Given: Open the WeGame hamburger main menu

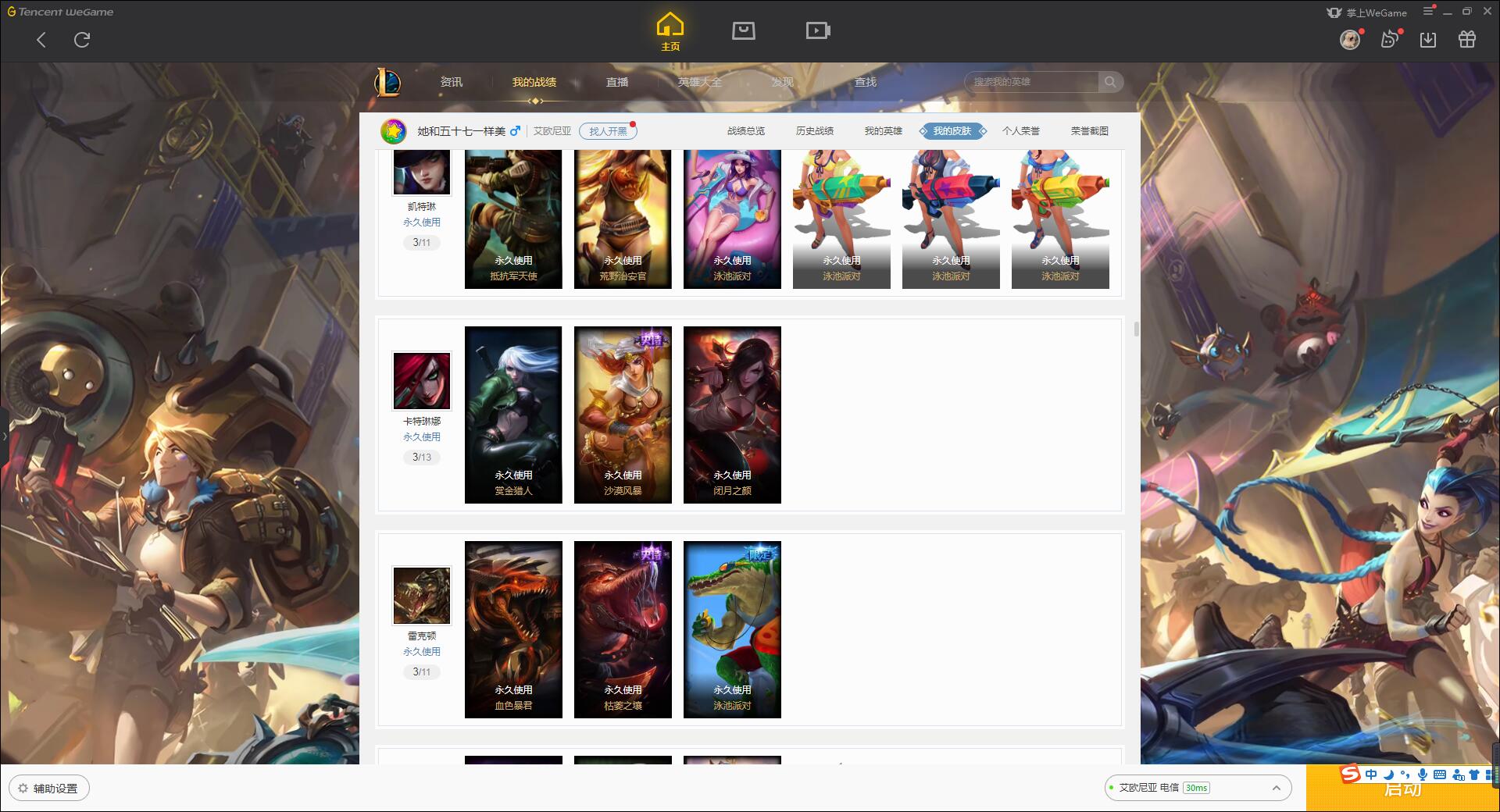Looking at the screenshot, I should point(1428,11).
